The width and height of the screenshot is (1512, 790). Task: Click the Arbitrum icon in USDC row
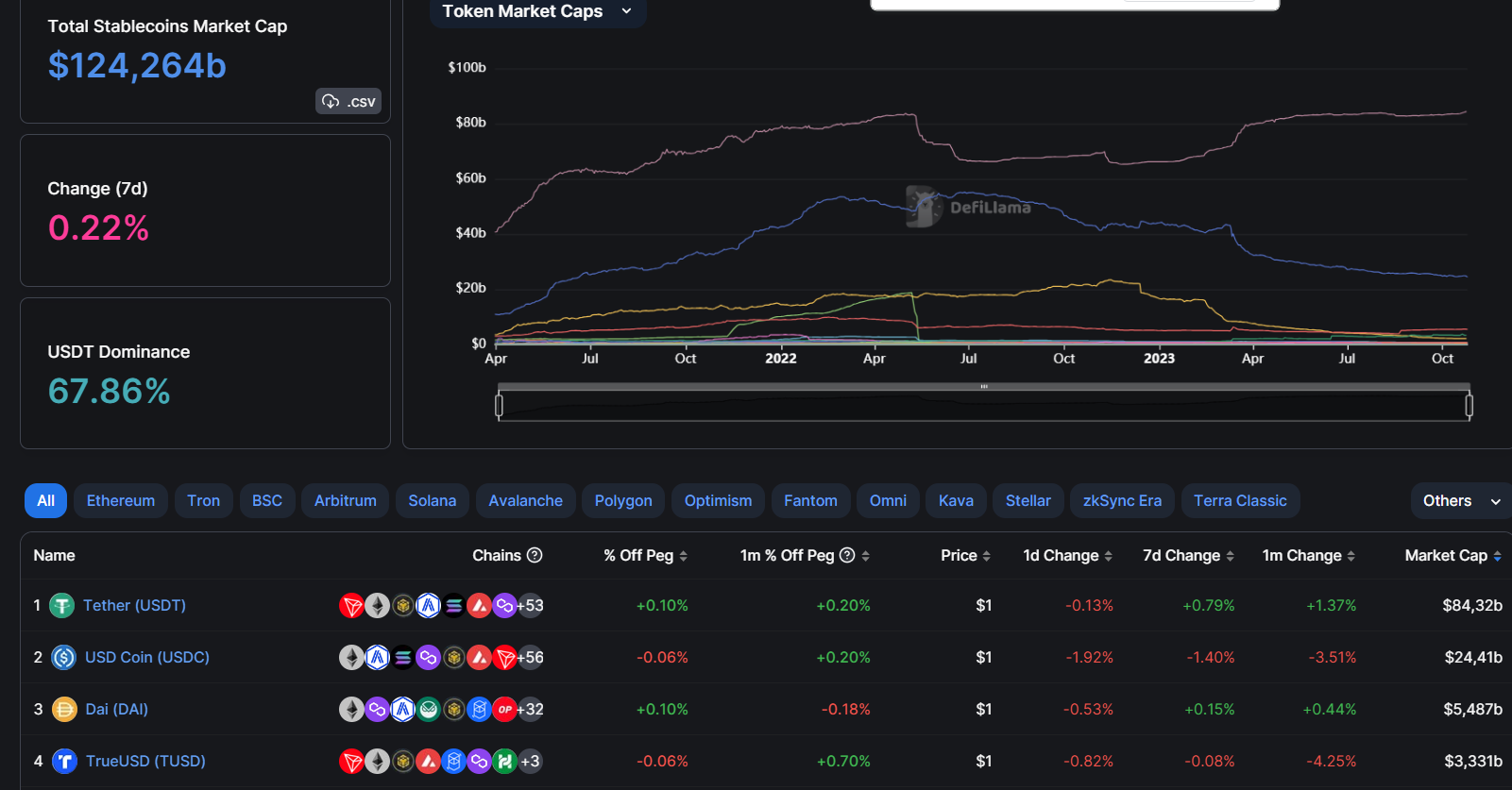(377, 658)
